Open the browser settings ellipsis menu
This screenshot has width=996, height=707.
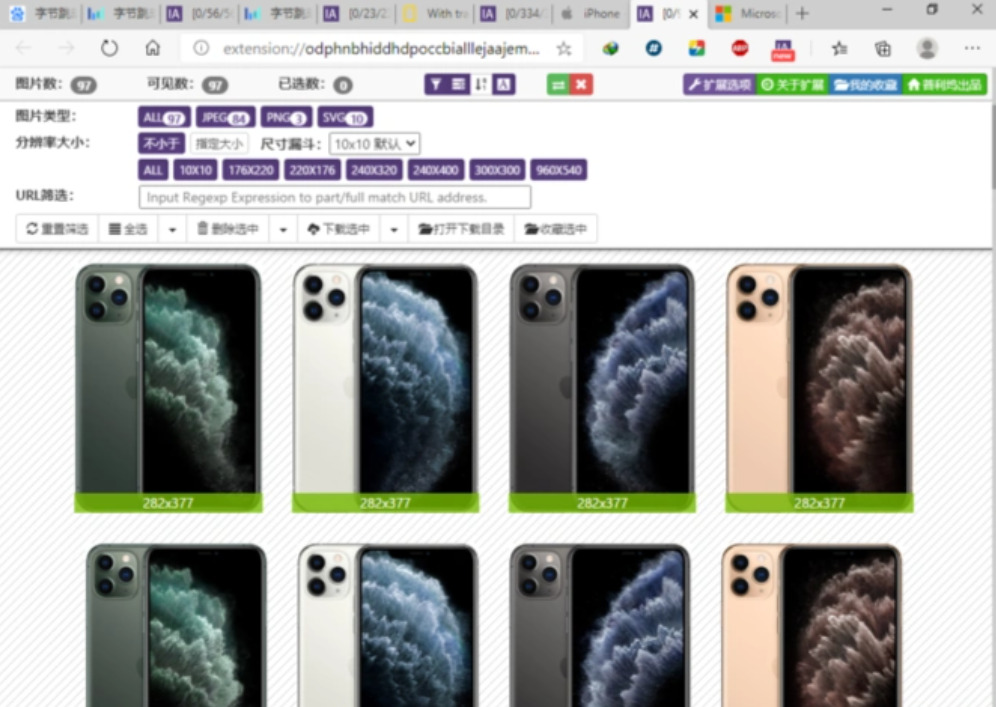[972, 48]
